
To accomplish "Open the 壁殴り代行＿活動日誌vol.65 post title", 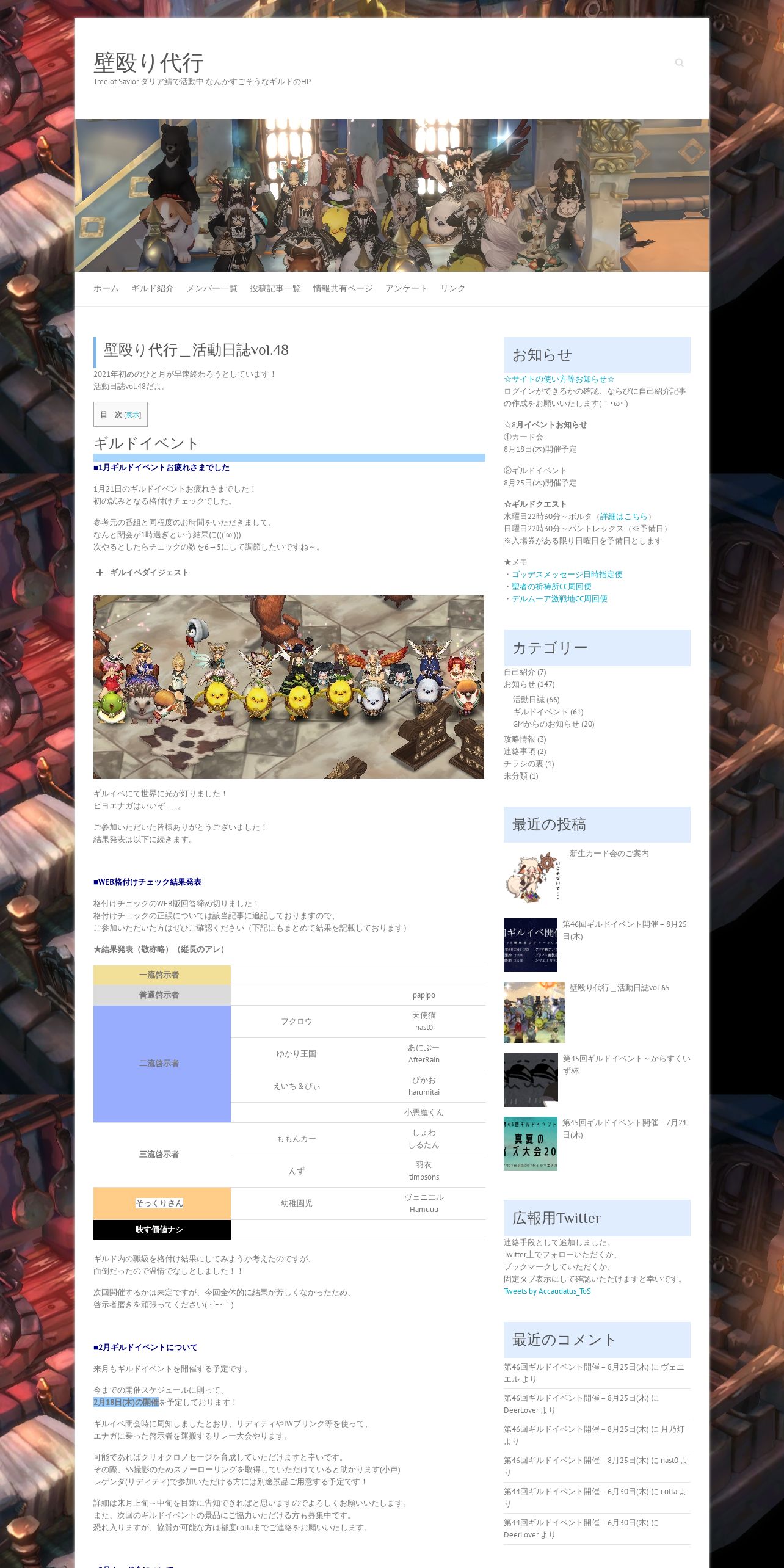I will tap(620, 987).
